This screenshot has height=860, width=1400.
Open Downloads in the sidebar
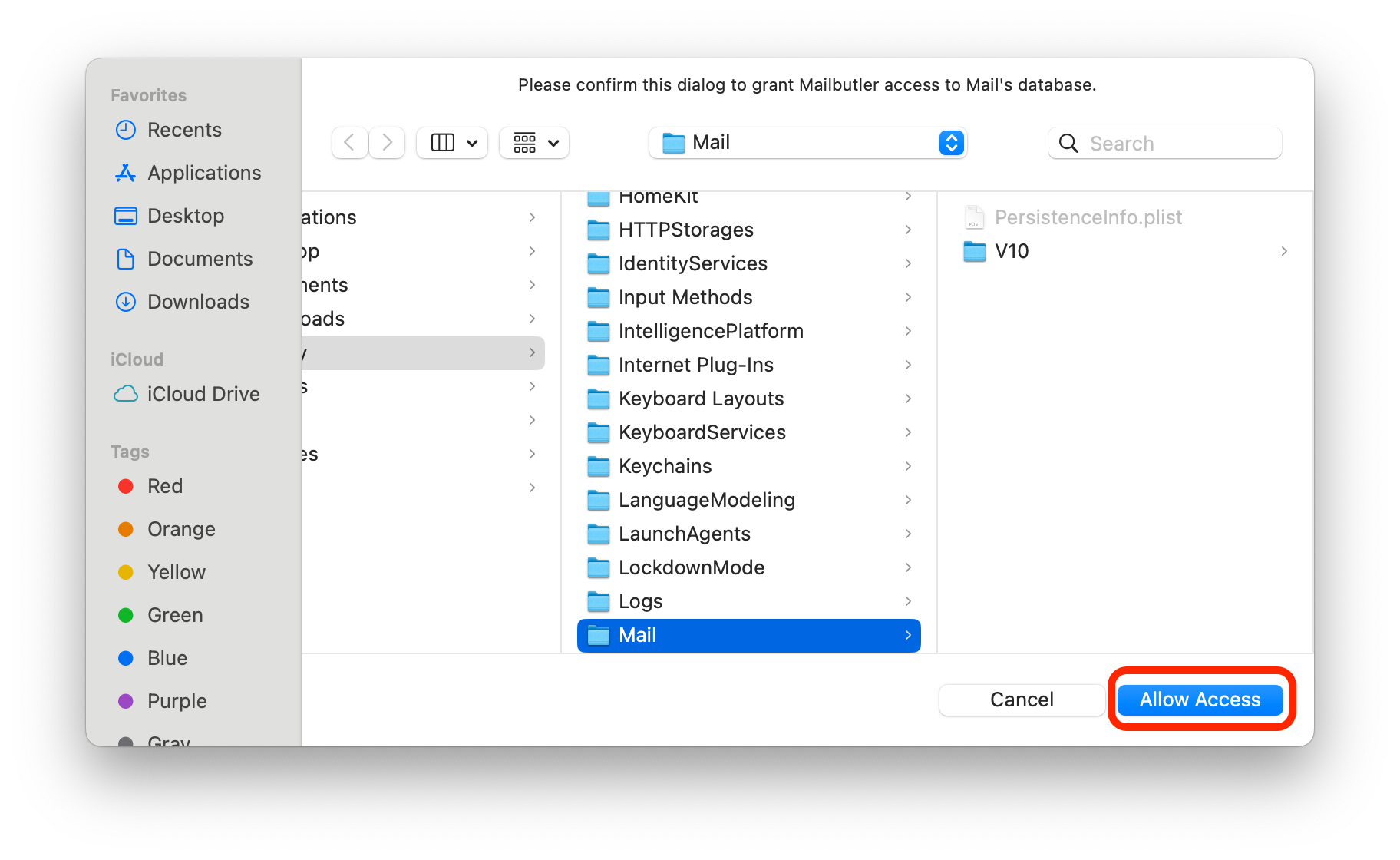point(184,302)
